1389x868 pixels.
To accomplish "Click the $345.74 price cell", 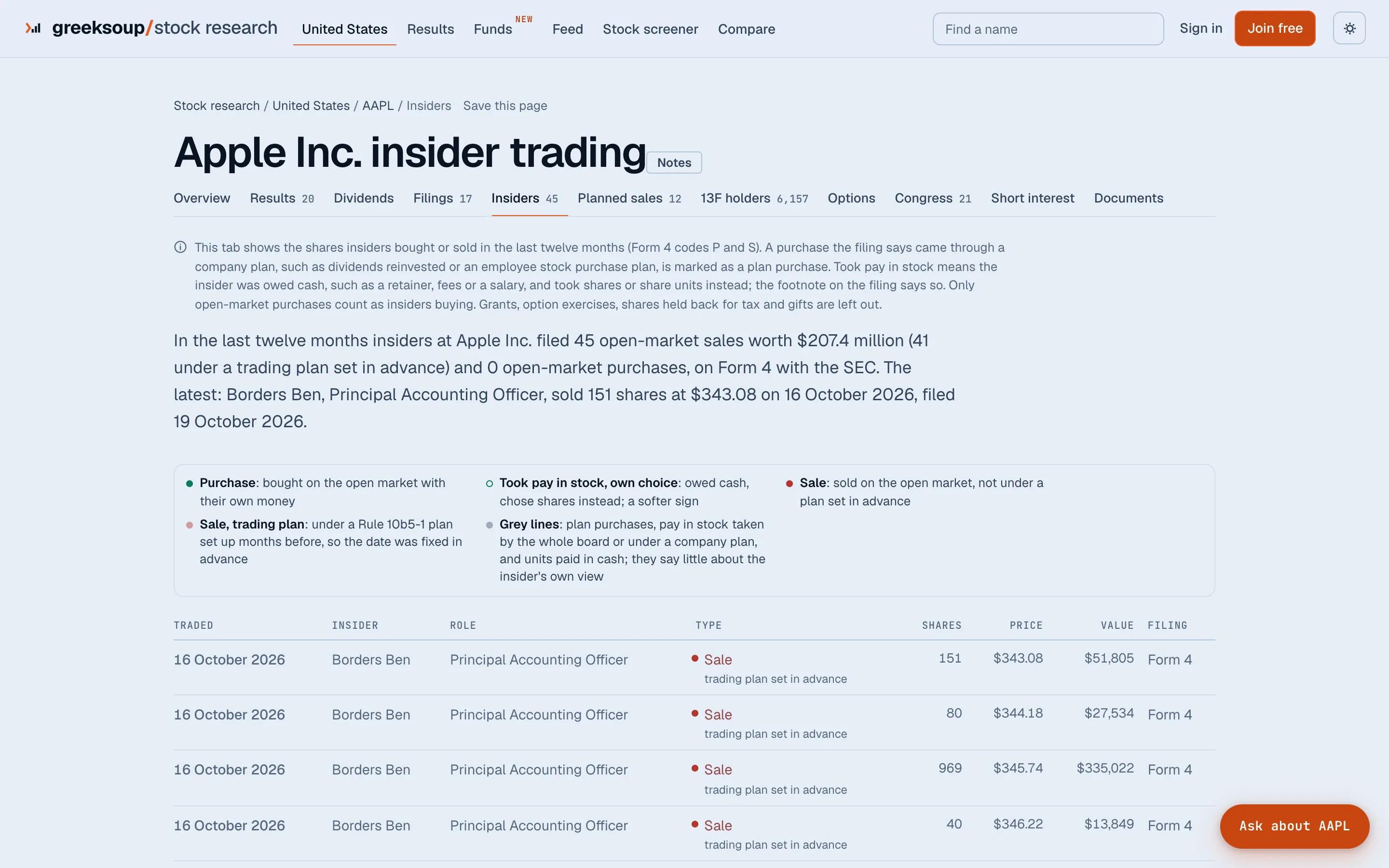I will [x=1018, y=768].
